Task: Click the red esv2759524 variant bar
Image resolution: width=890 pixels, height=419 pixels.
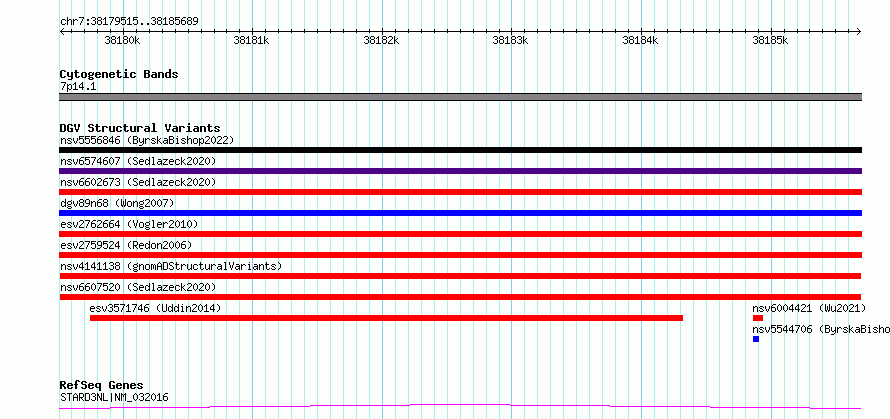Action: (x=460, y=255)
